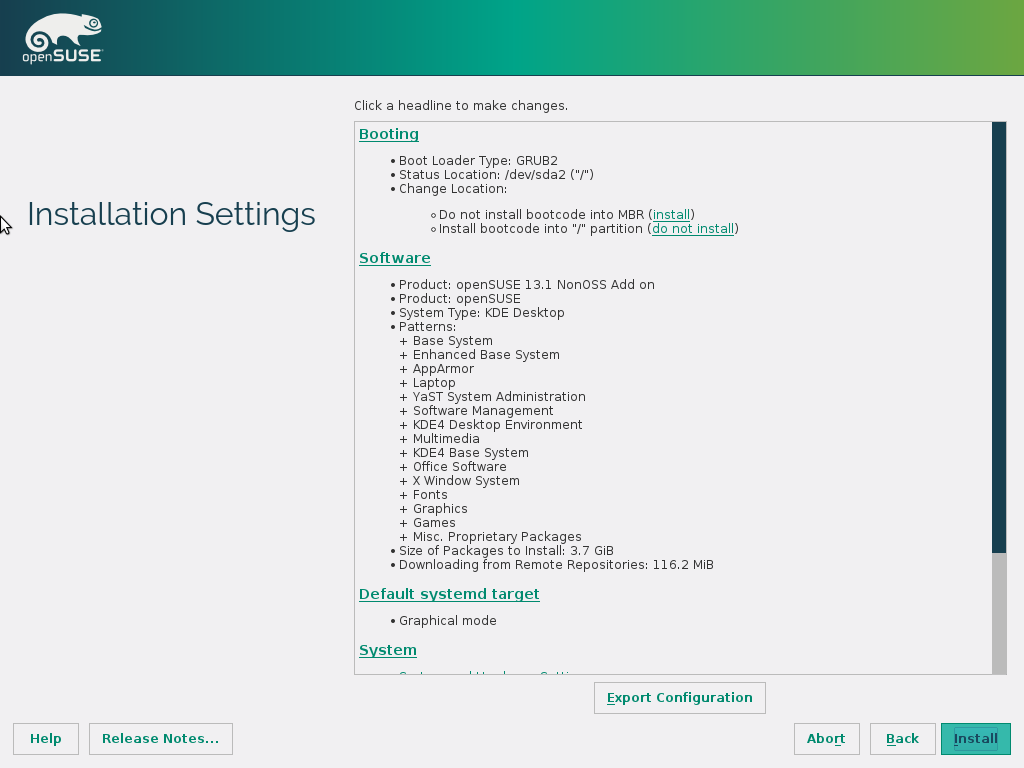Click the 'KDE4 Base System' pattern entry
Image resolution: width=1024 pixels, height=768 pixels.
(470, 453)
